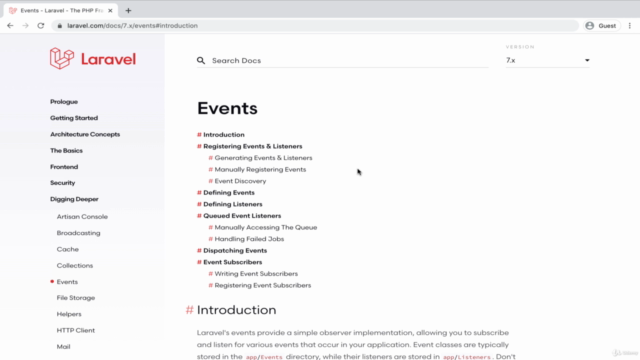This screenshot has width=640, height=360.
Task: Jump to Queued Event Listeners
Action: tap(242, 216)
